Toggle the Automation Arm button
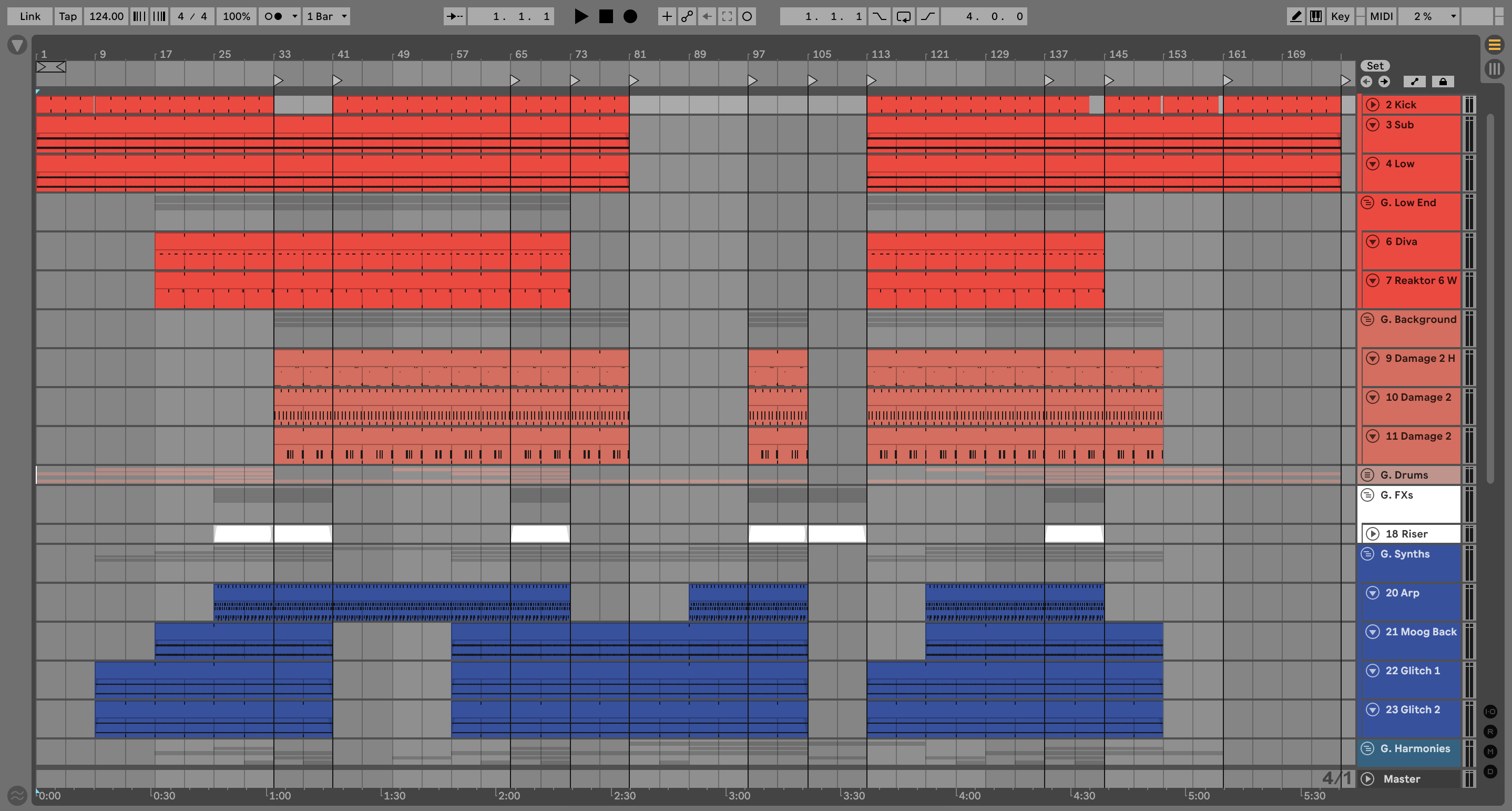This screenshot has height=811, width=1512. (687, 16)
